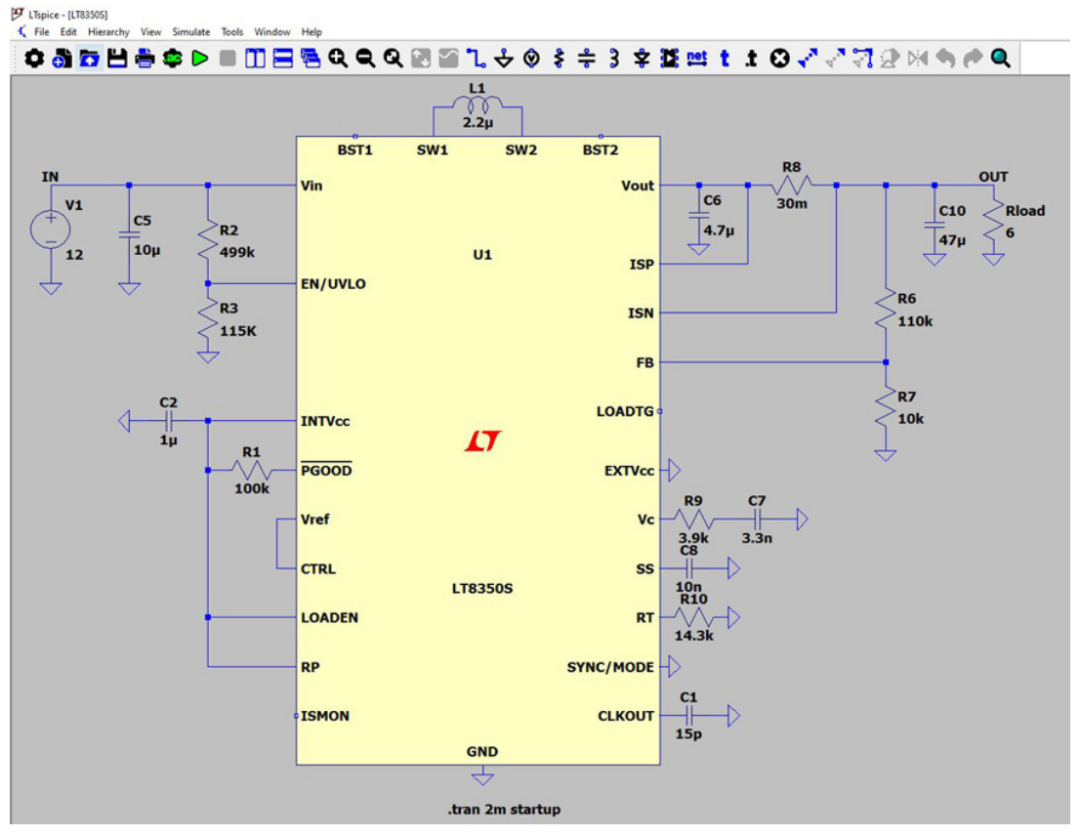Click the 2.2µ value of L1
The image size is (1080, 836).
[x=477, y=123]
